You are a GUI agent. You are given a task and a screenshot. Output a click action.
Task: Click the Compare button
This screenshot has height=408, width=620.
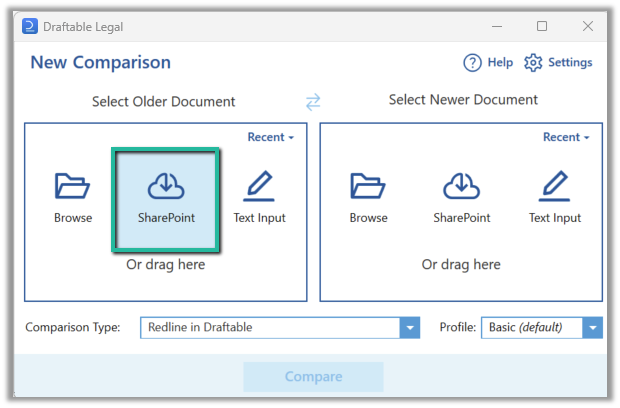313,377
